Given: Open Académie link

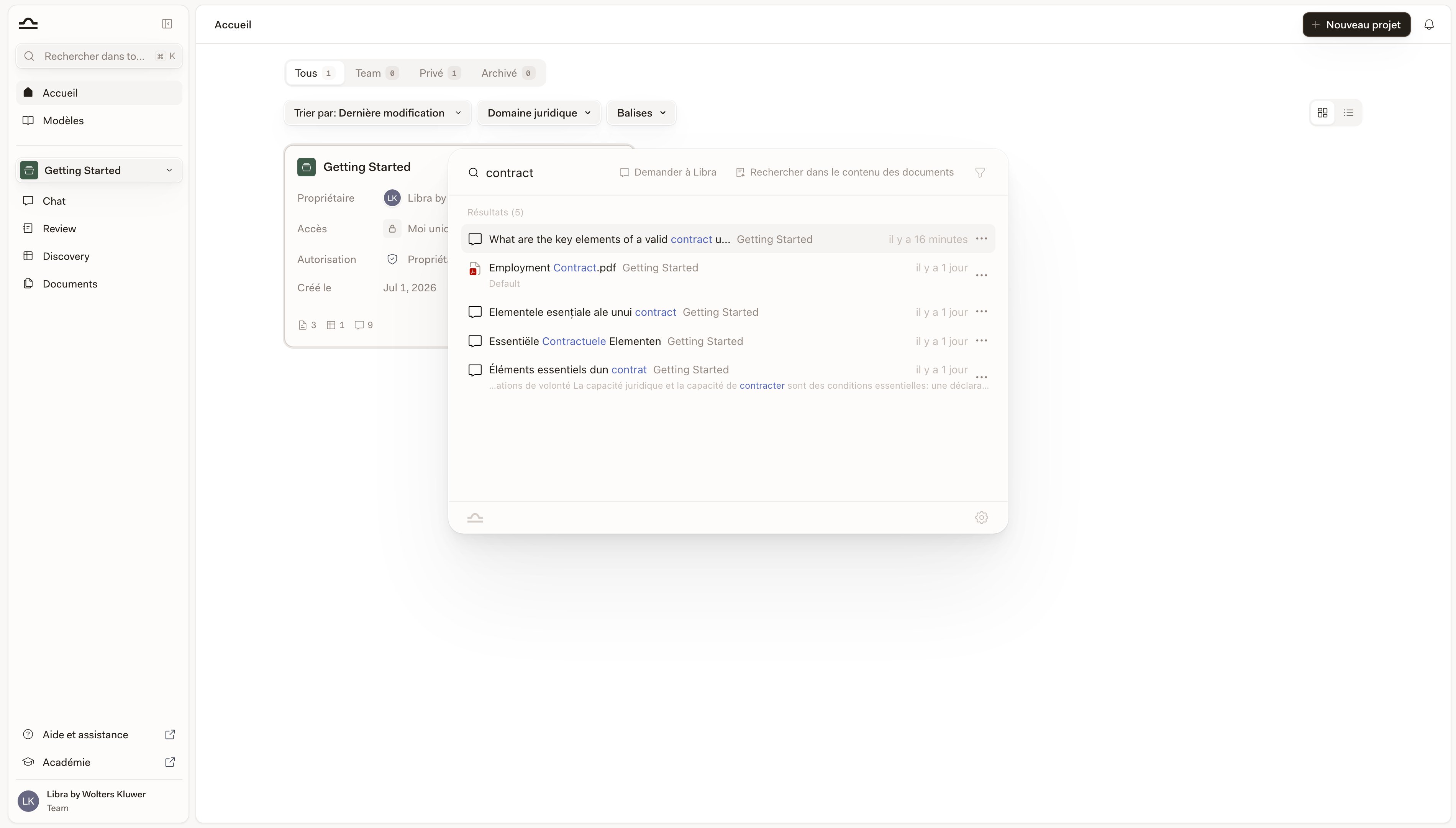Looking at the screenshot, I should pyautogui.click(x=99, y=762).
